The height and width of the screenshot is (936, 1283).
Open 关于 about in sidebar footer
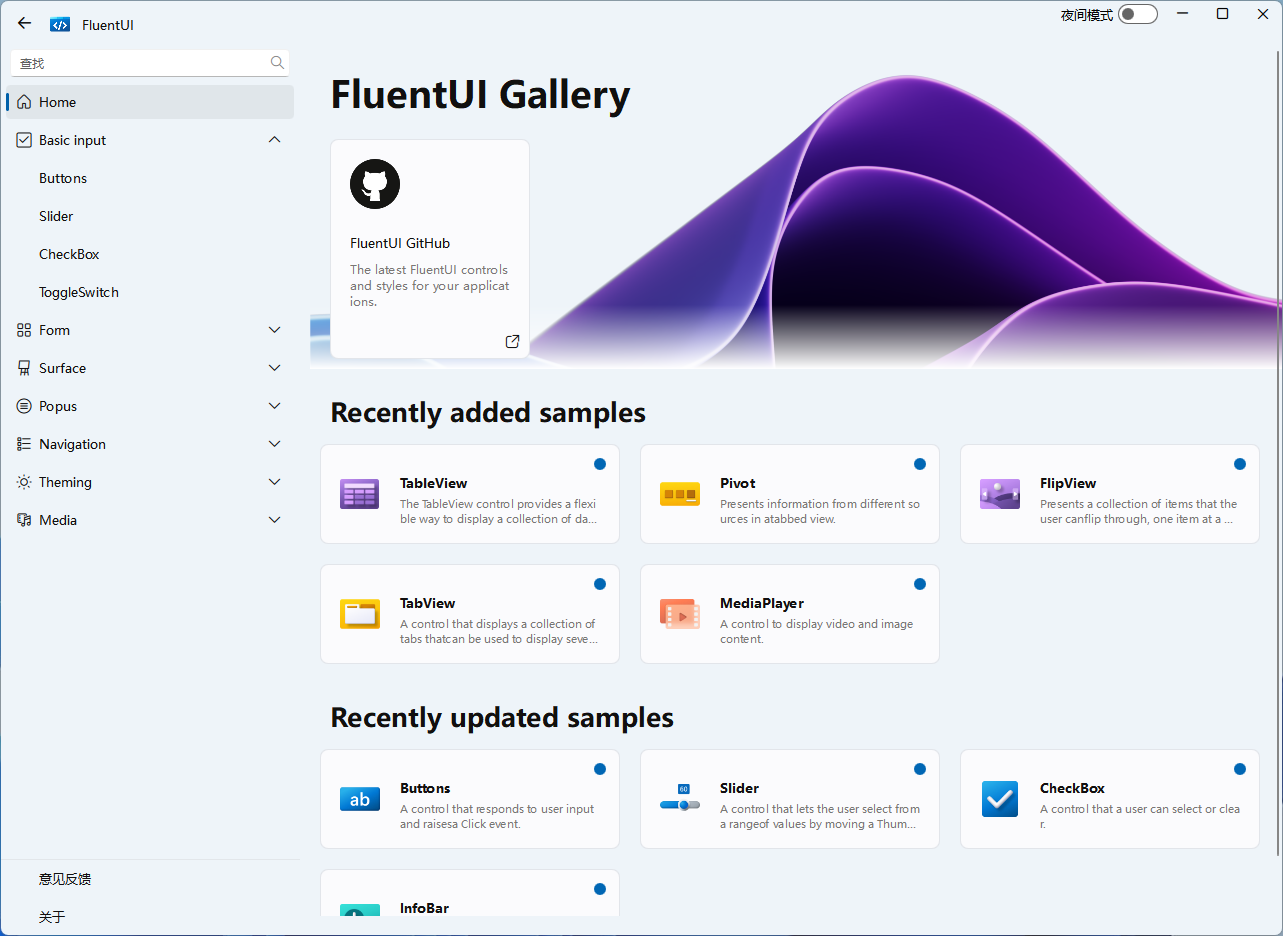(x=150, y=916)
